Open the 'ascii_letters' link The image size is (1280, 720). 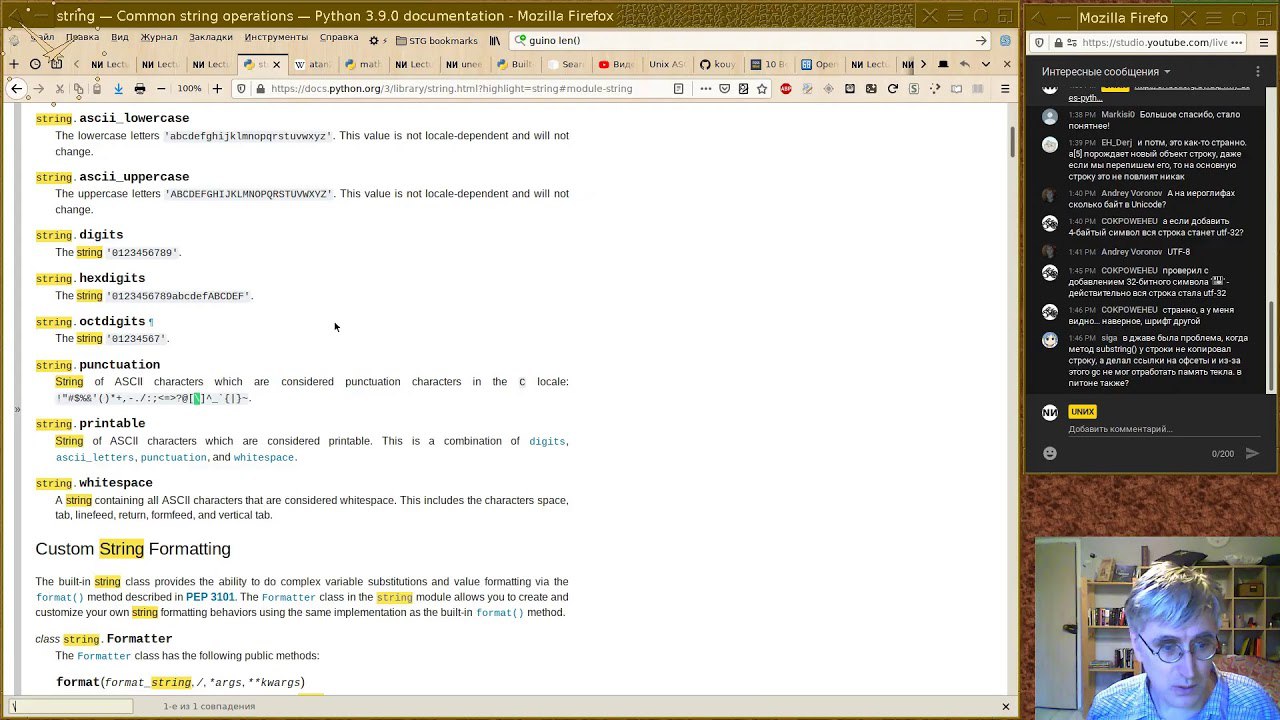coord(95,457)
